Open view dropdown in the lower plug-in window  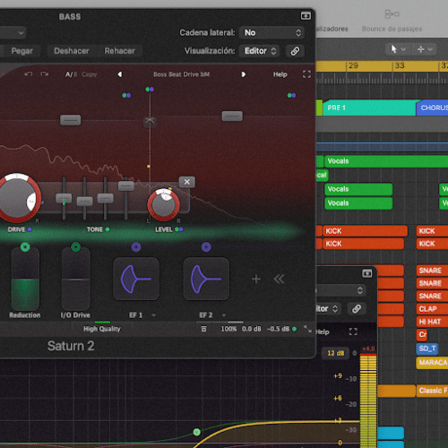click(327, 309)
